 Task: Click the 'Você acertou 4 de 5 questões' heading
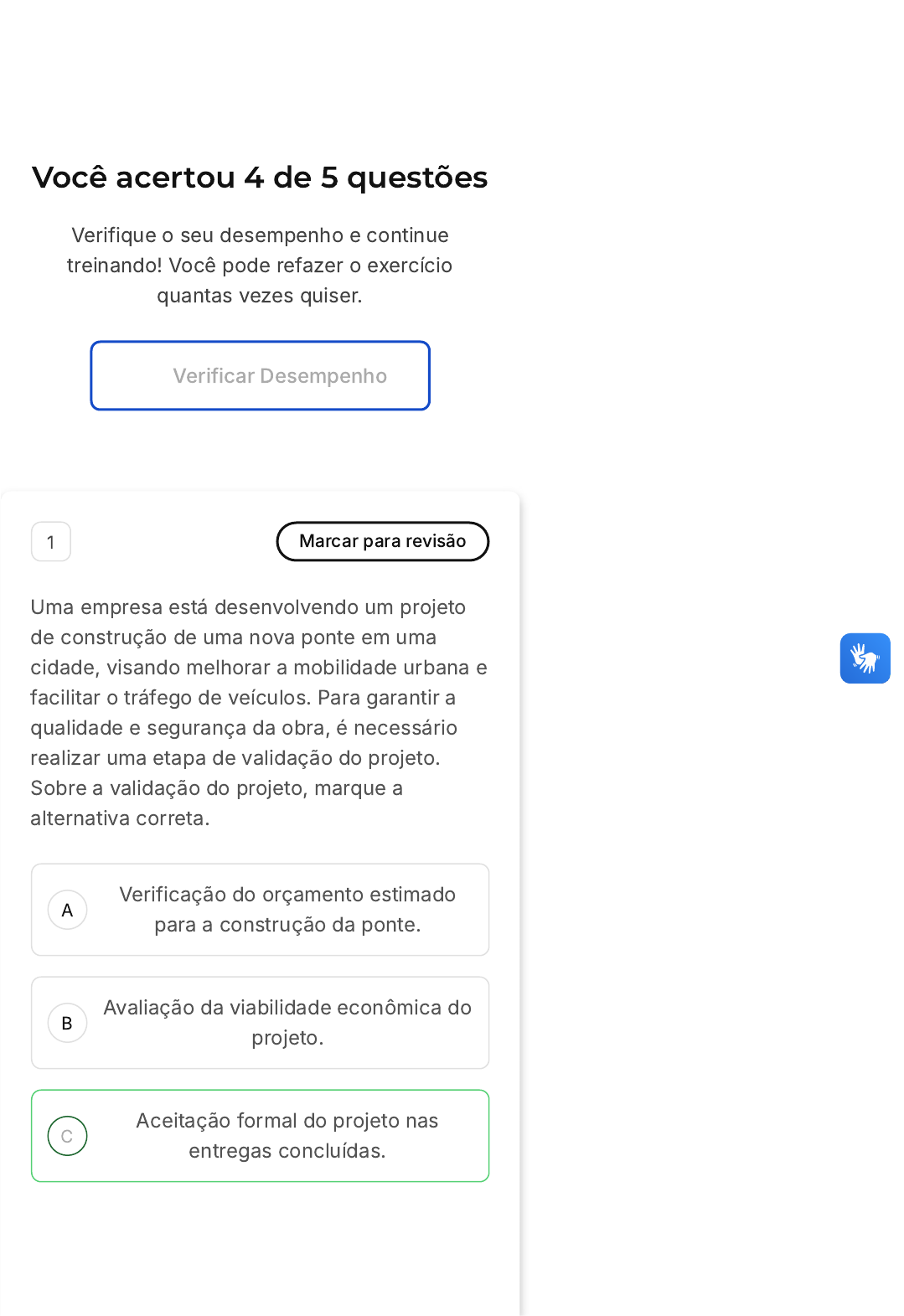point(260,178)
